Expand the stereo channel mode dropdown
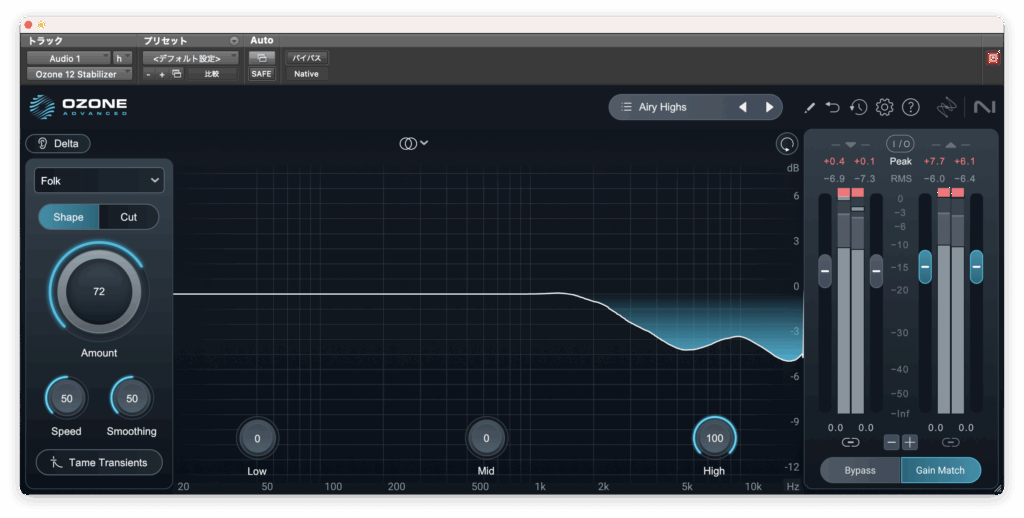1024x518 pixels. 413,143
